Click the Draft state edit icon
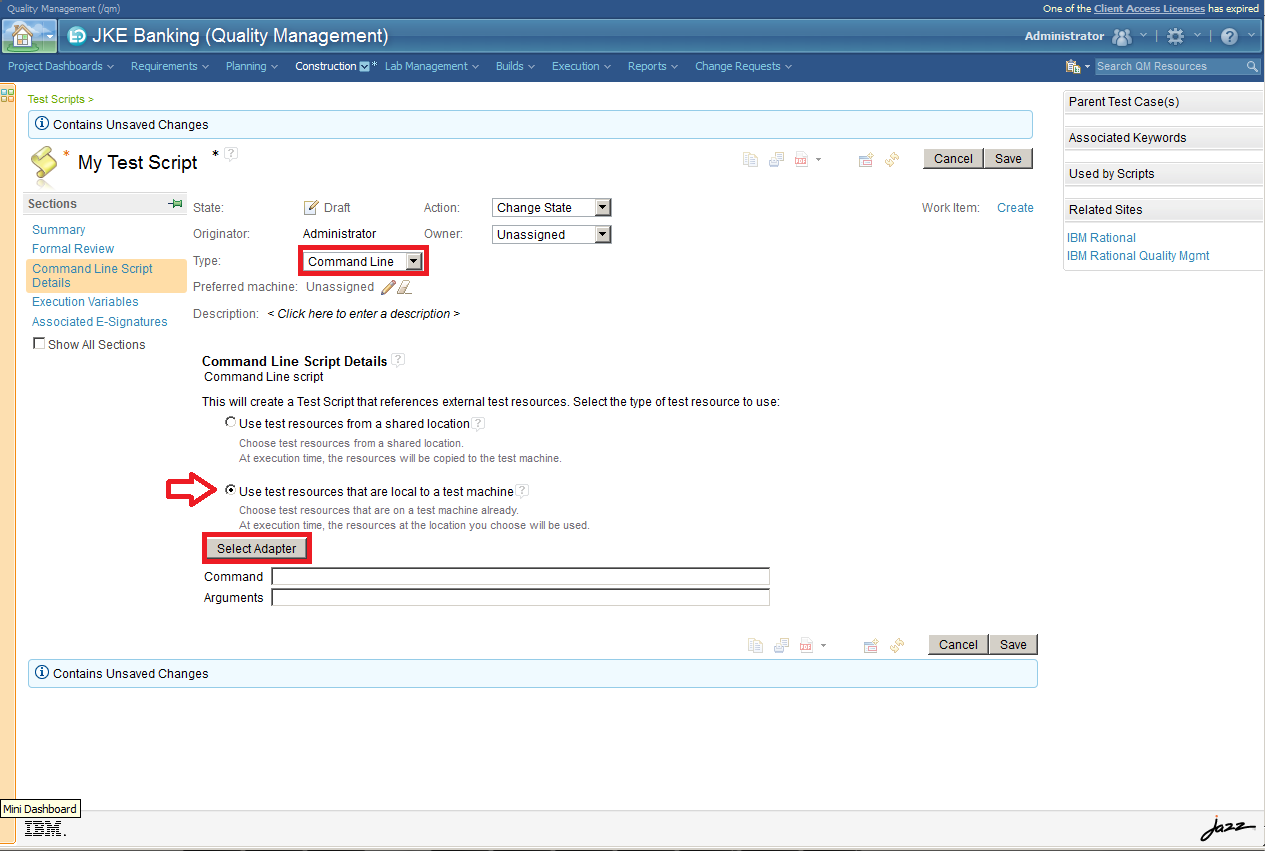This screenshot has width=1265, height=851. [x=311, y=208]
